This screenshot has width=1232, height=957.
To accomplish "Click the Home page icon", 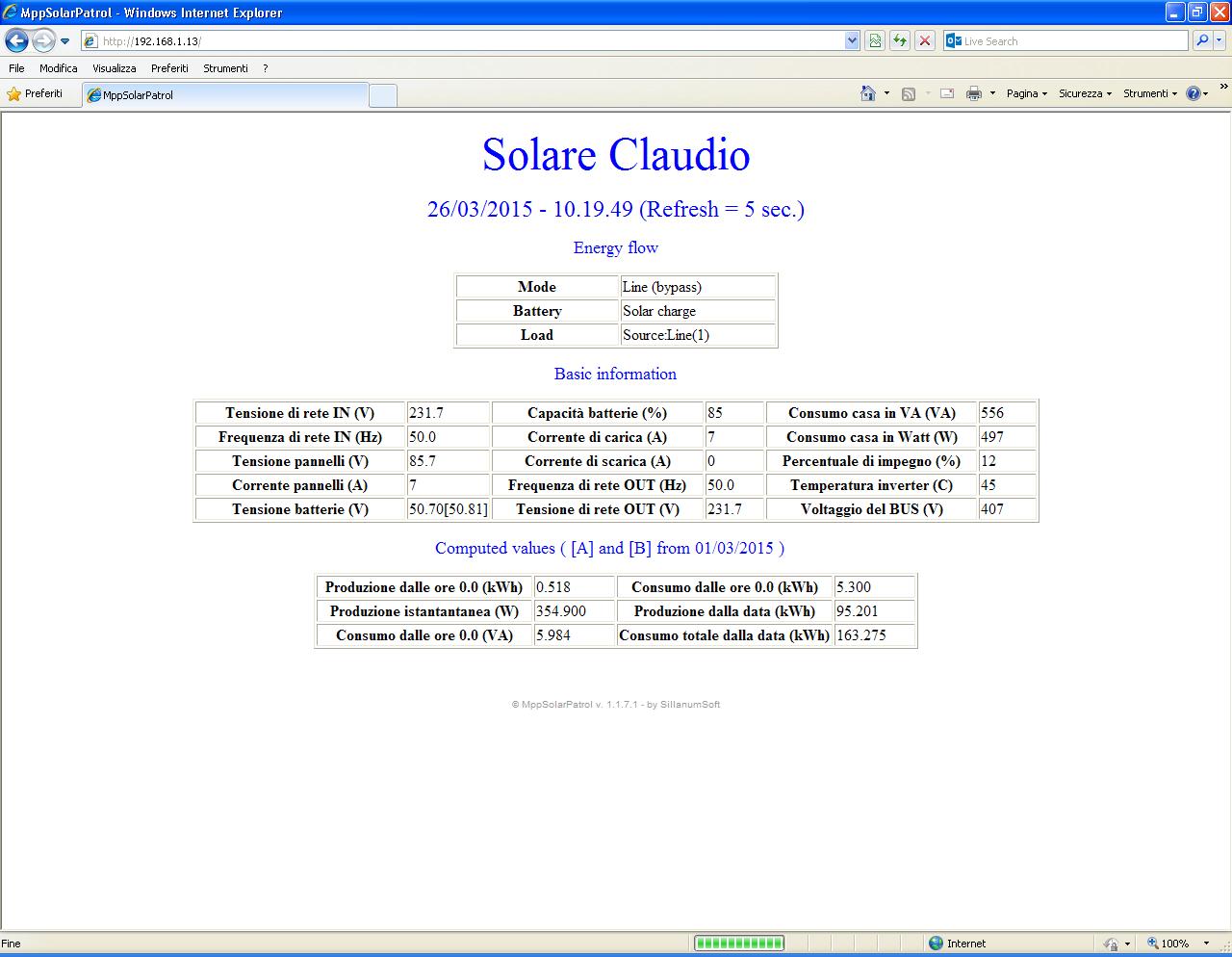I will [868, 93].
